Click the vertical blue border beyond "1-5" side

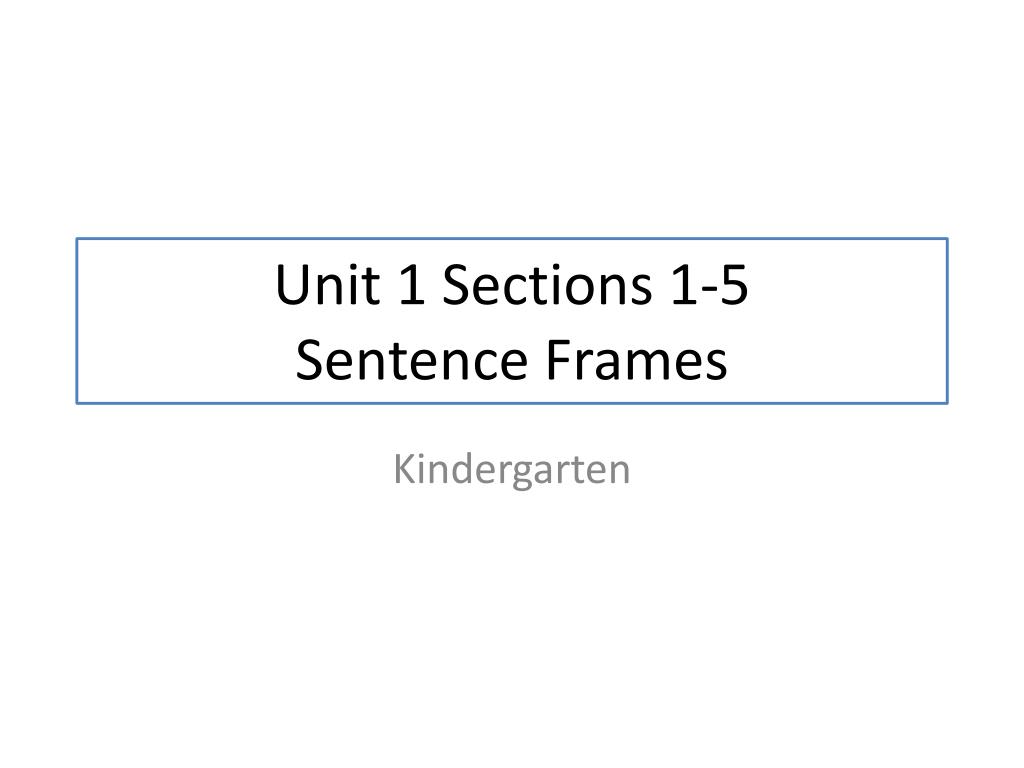click(x=947, y=321)
